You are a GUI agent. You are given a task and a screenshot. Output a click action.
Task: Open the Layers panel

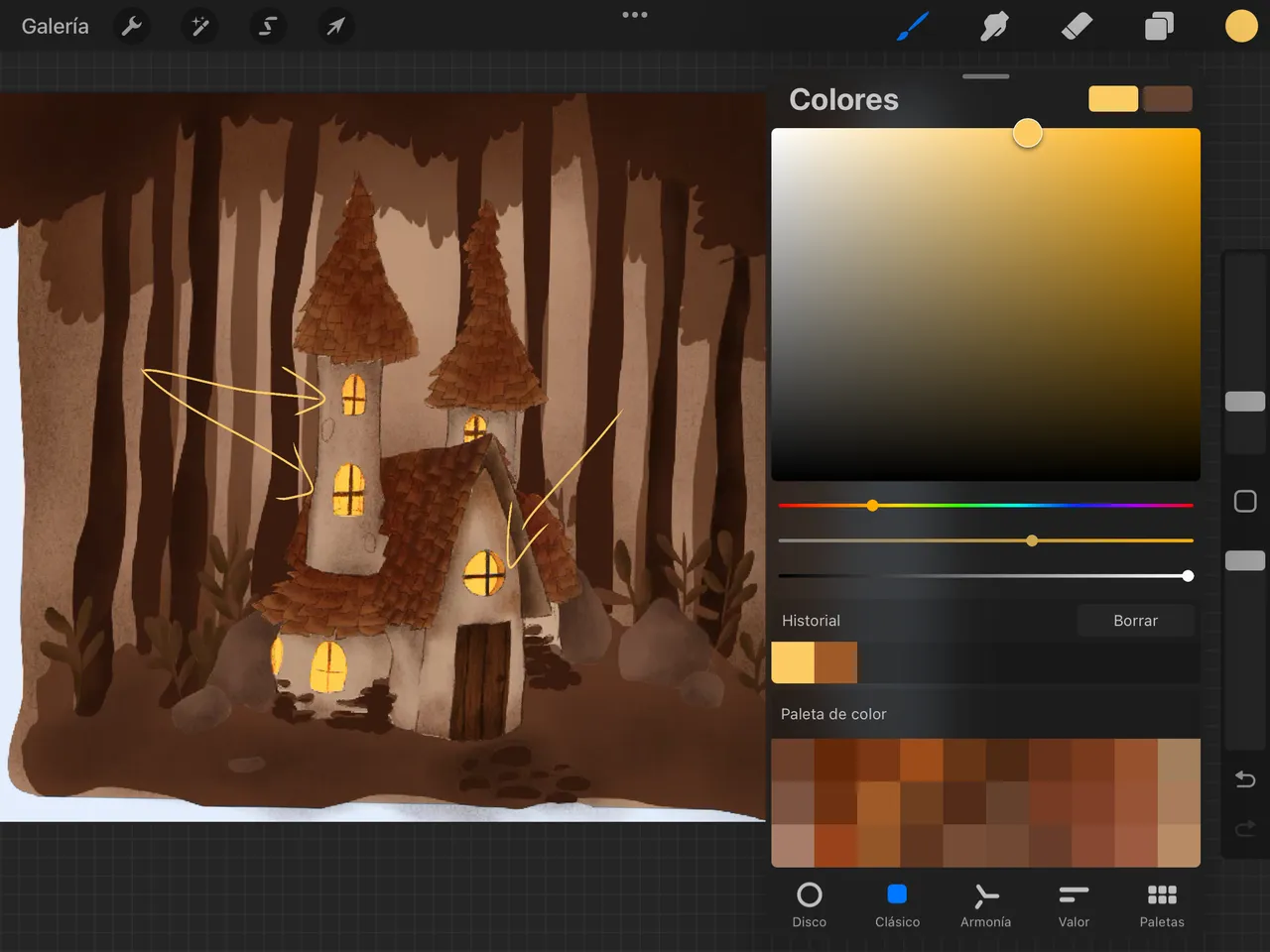(x=1159, y=27)
